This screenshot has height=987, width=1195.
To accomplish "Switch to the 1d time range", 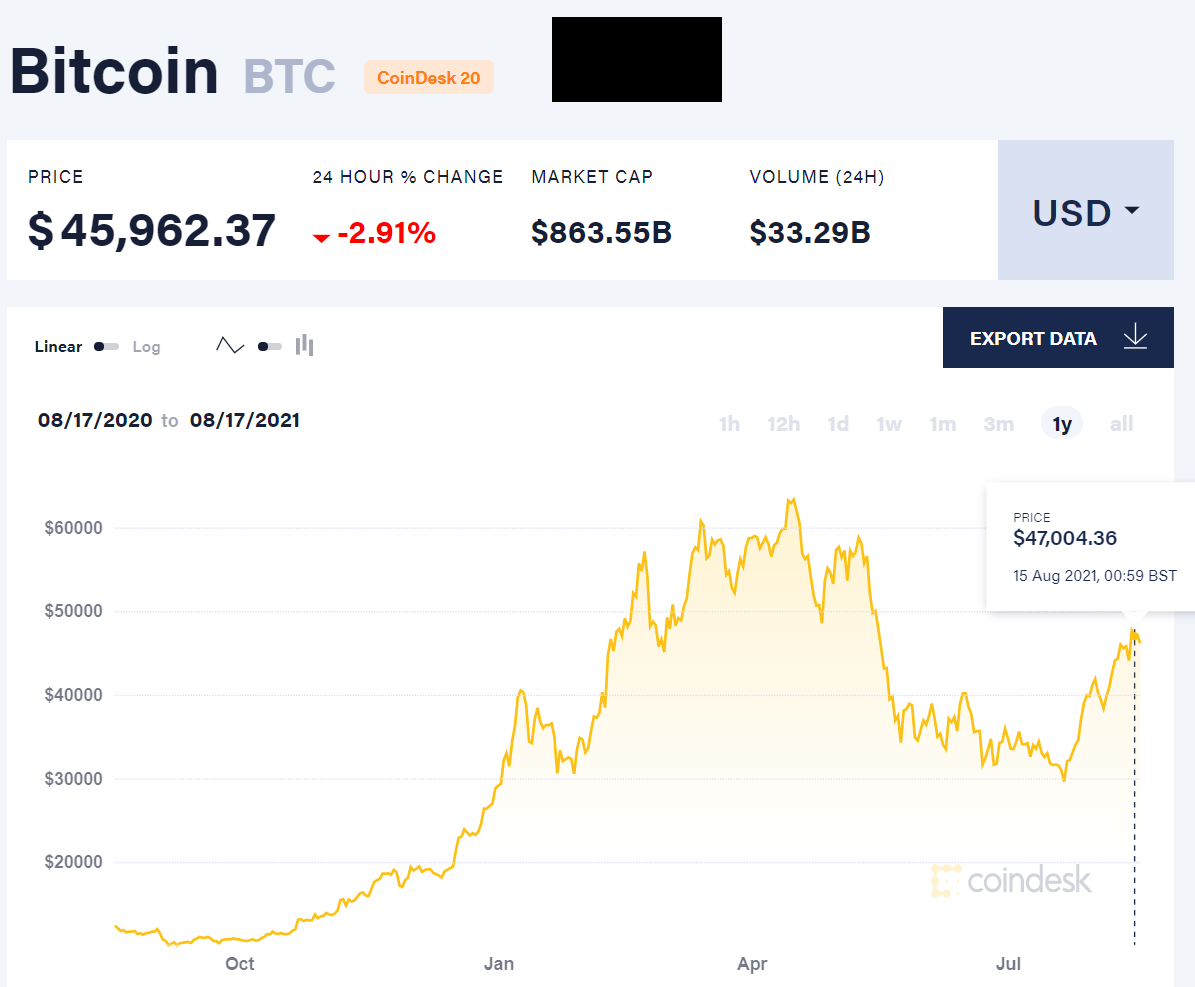I will point(838,424).
